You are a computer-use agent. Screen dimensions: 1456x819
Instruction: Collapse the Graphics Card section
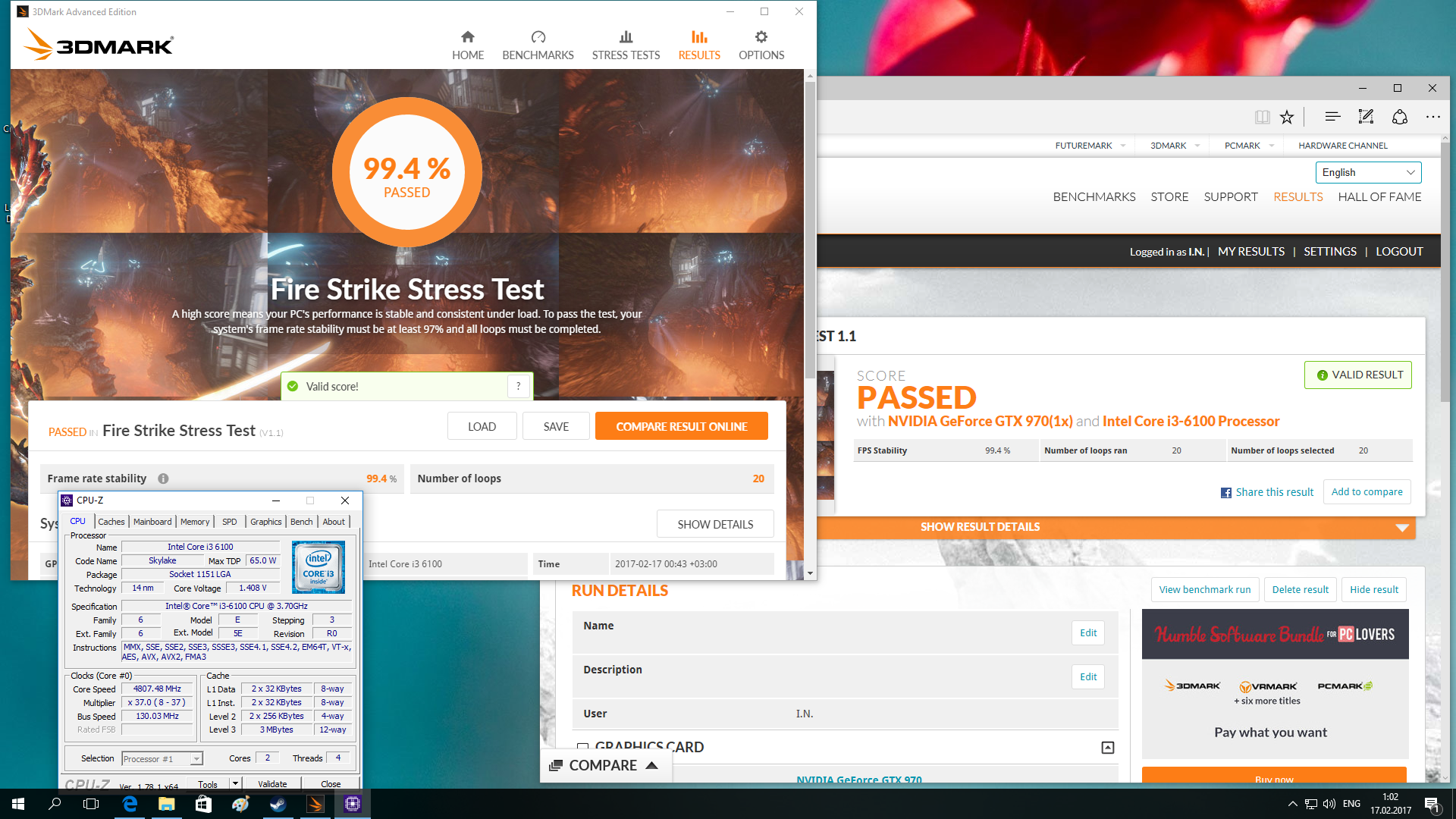coord(1108,748)
